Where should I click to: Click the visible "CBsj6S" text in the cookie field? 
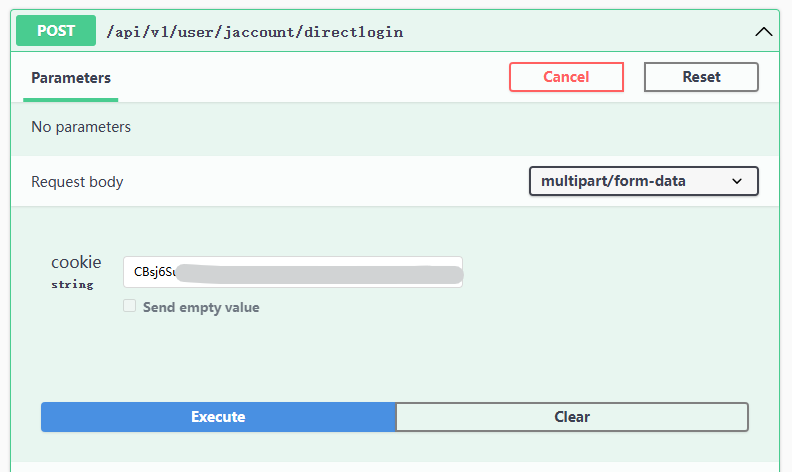point(154,272)
